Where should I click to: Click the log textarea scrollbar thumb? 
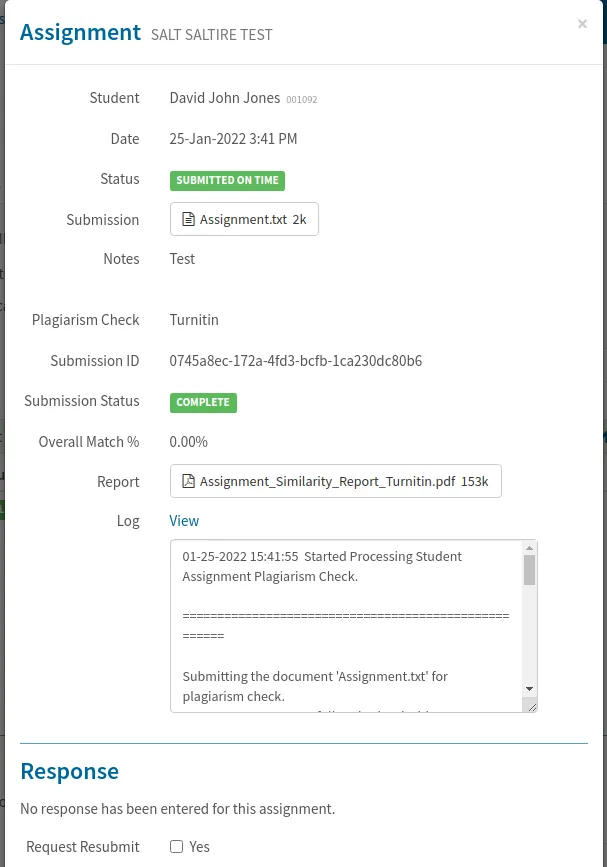coord(529,570)
